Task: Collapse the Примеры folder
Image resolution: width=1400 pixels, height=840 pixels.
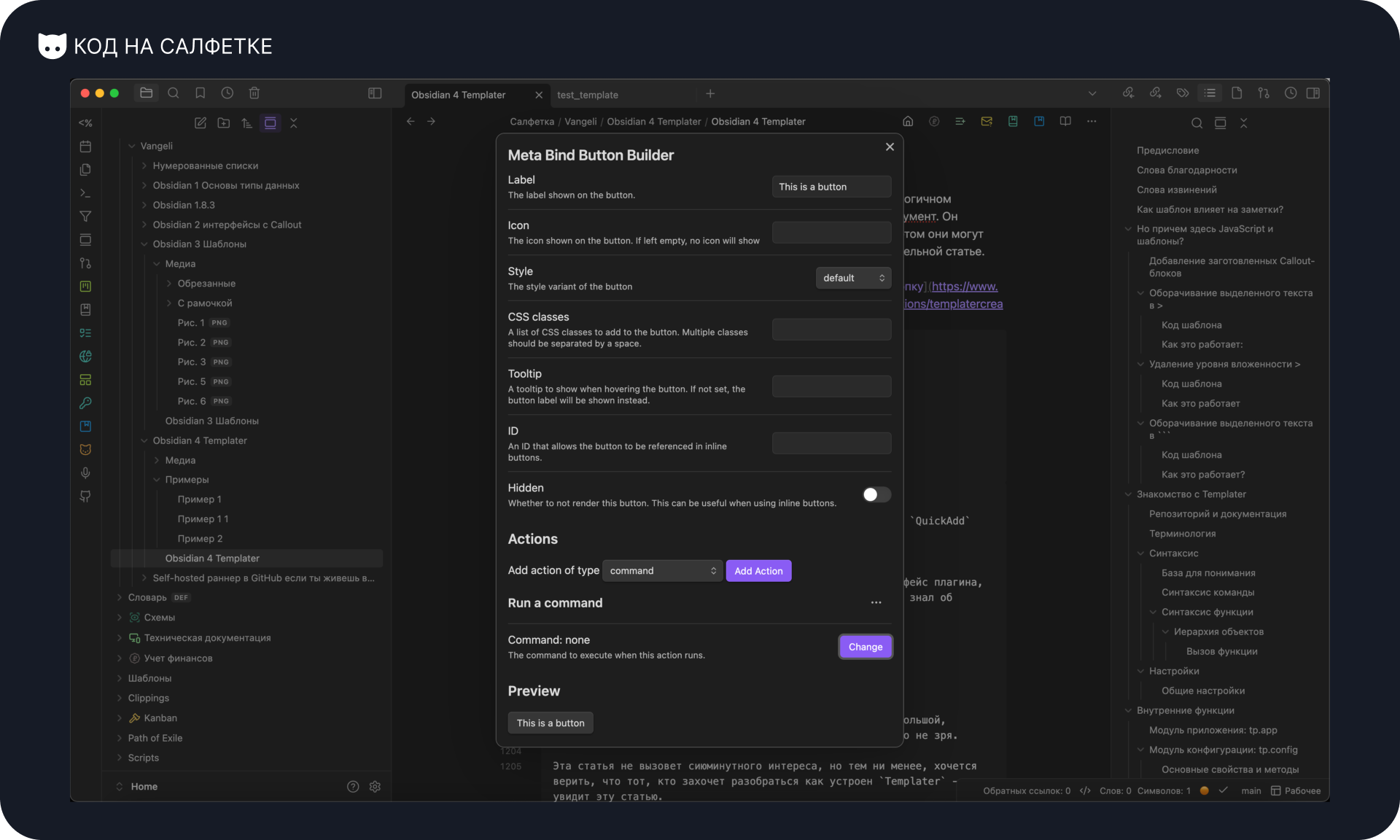Action: tap(157, 480)
